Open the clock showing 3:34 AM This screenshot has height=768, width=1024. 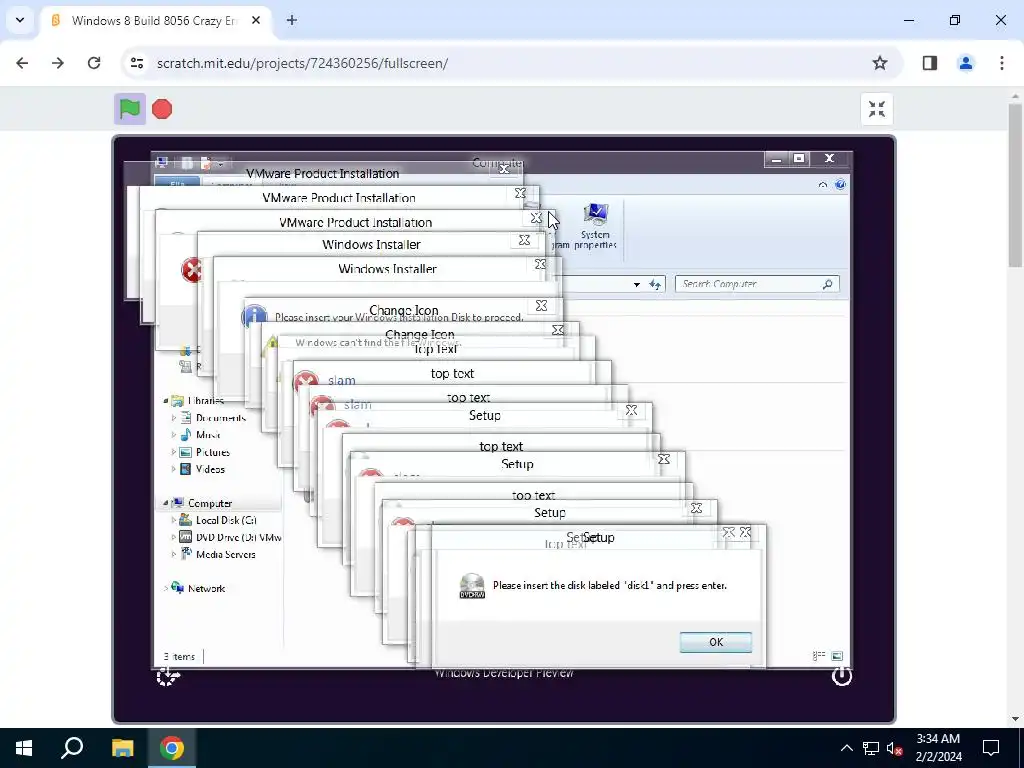click(x=938, y=748)
